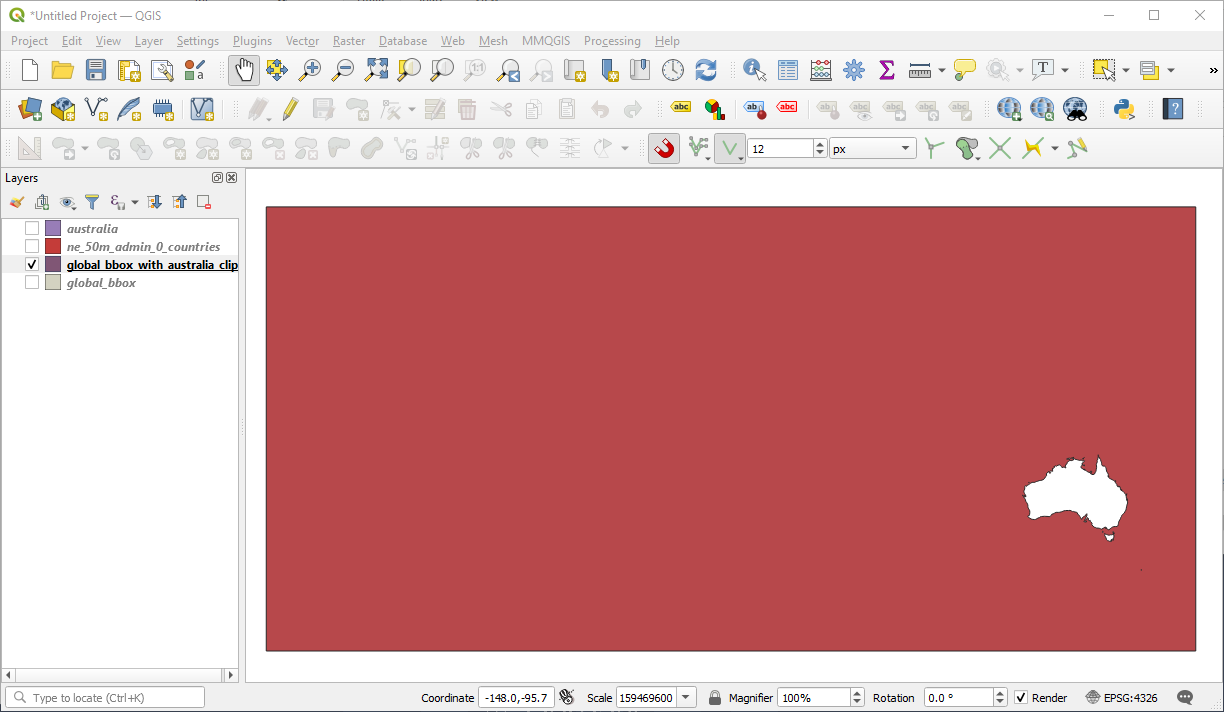Close the Layers panel
The height and width of the screenshot is (712, 1224).
232,178
